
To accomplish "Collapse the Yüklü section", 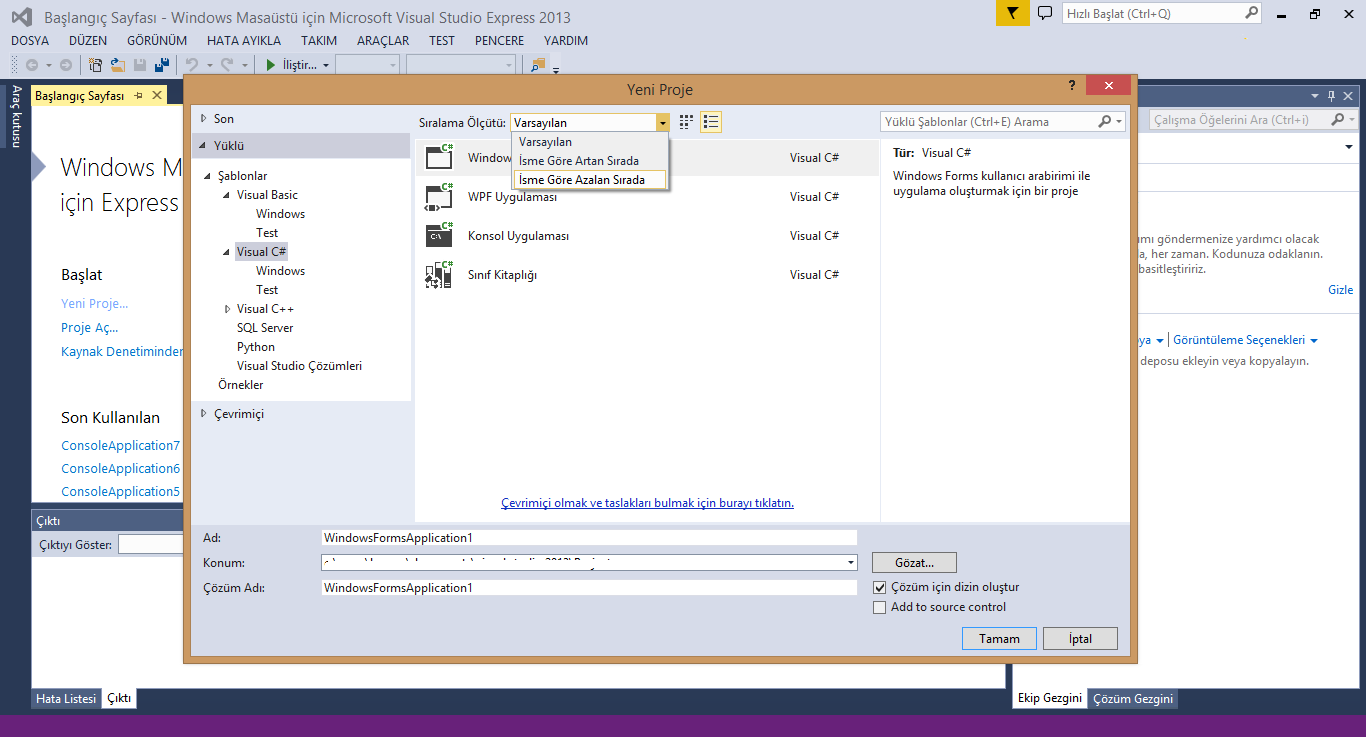I will tap(205, 146).
